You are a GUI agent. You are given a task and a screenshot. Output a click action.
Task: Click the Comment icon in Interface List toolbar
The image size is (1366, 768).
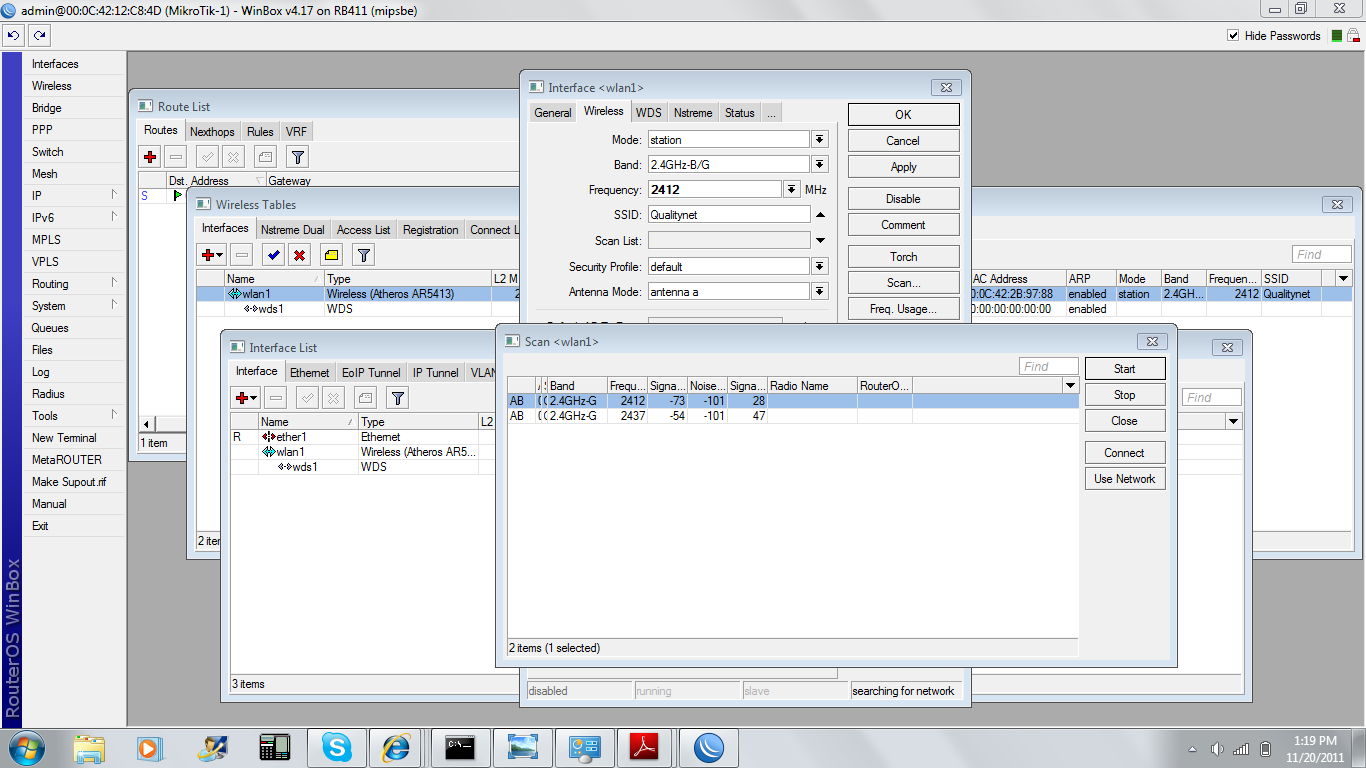click(x=364, y=397)
